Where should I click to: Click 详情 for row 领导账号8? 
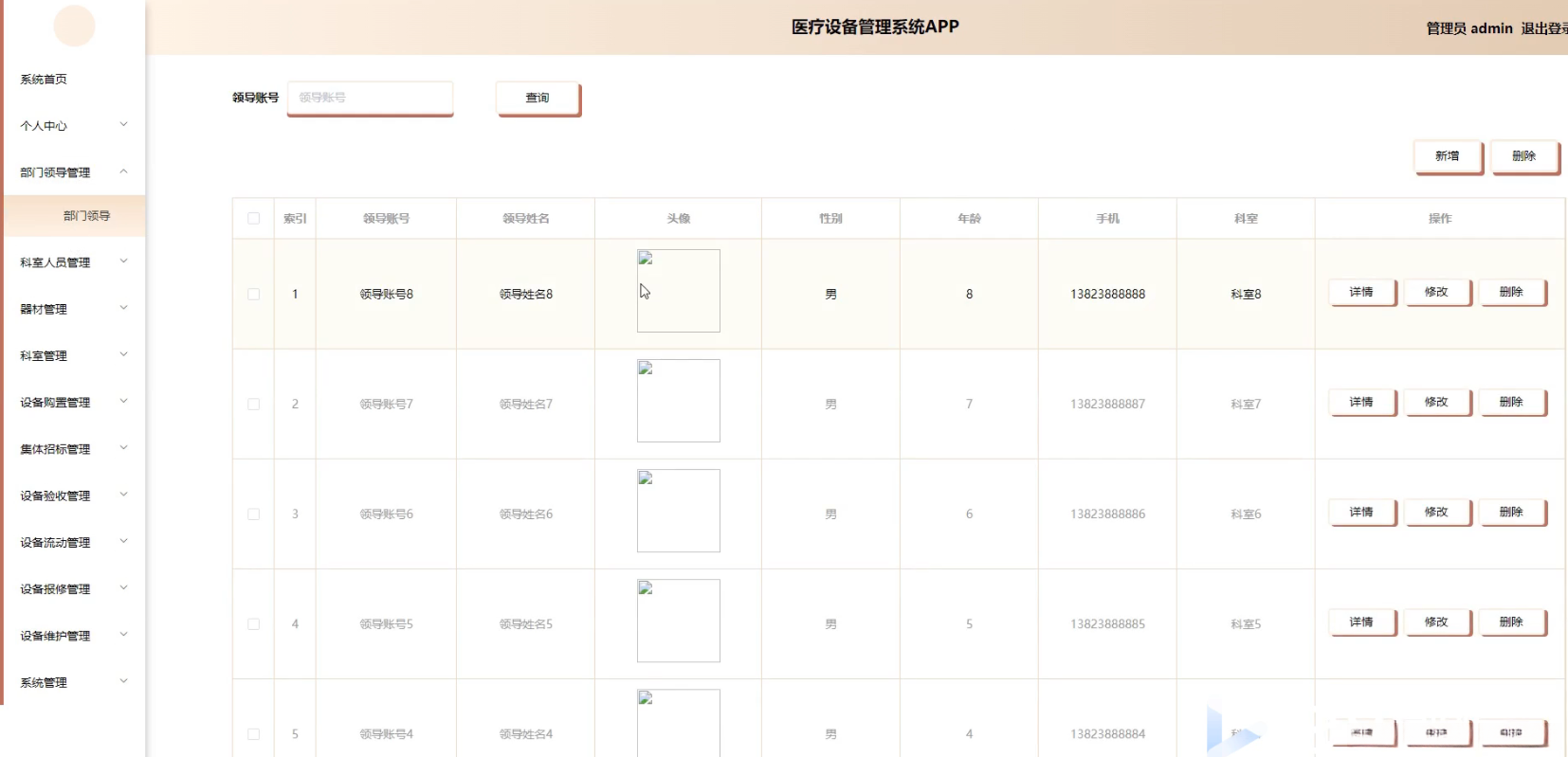[x=1362, y=292]
